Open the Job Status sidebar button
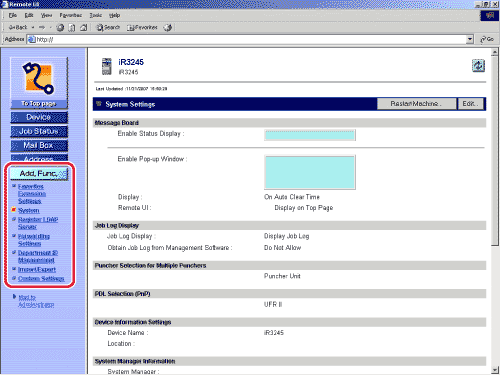This screenshot has width=500, height=375. tap(39, 131)
